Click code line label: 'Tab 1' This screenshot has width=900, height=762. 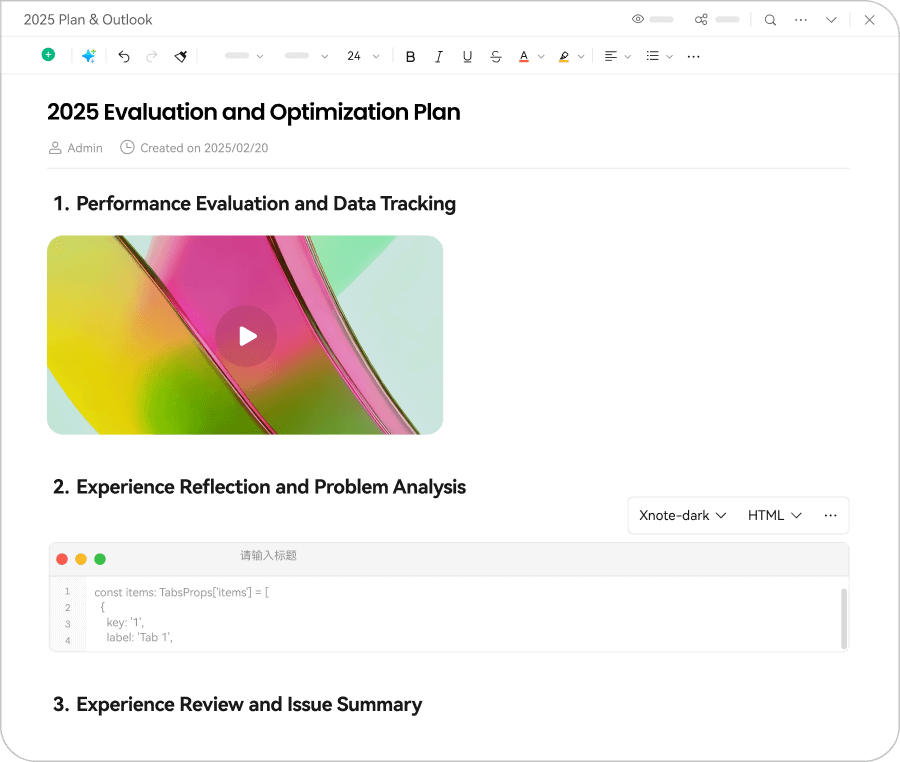point(139,637)
